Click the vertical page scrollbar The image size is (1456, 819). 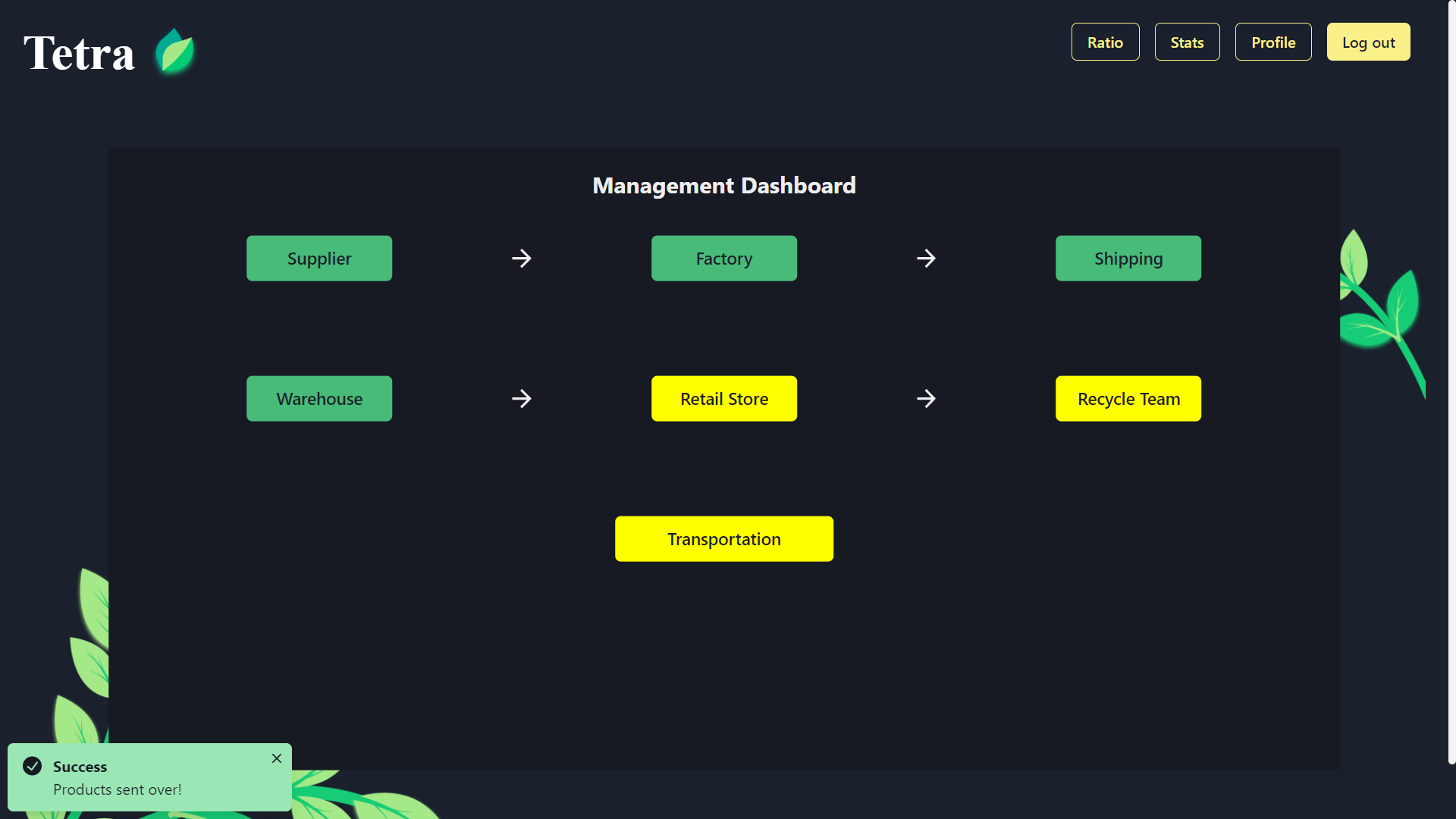[1451, 379]
